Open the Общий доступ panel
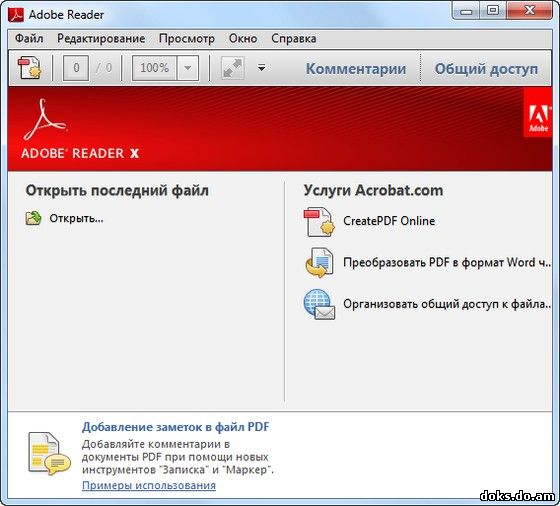The width and height of the screenshot is (560, 506). tap(486, 69)
